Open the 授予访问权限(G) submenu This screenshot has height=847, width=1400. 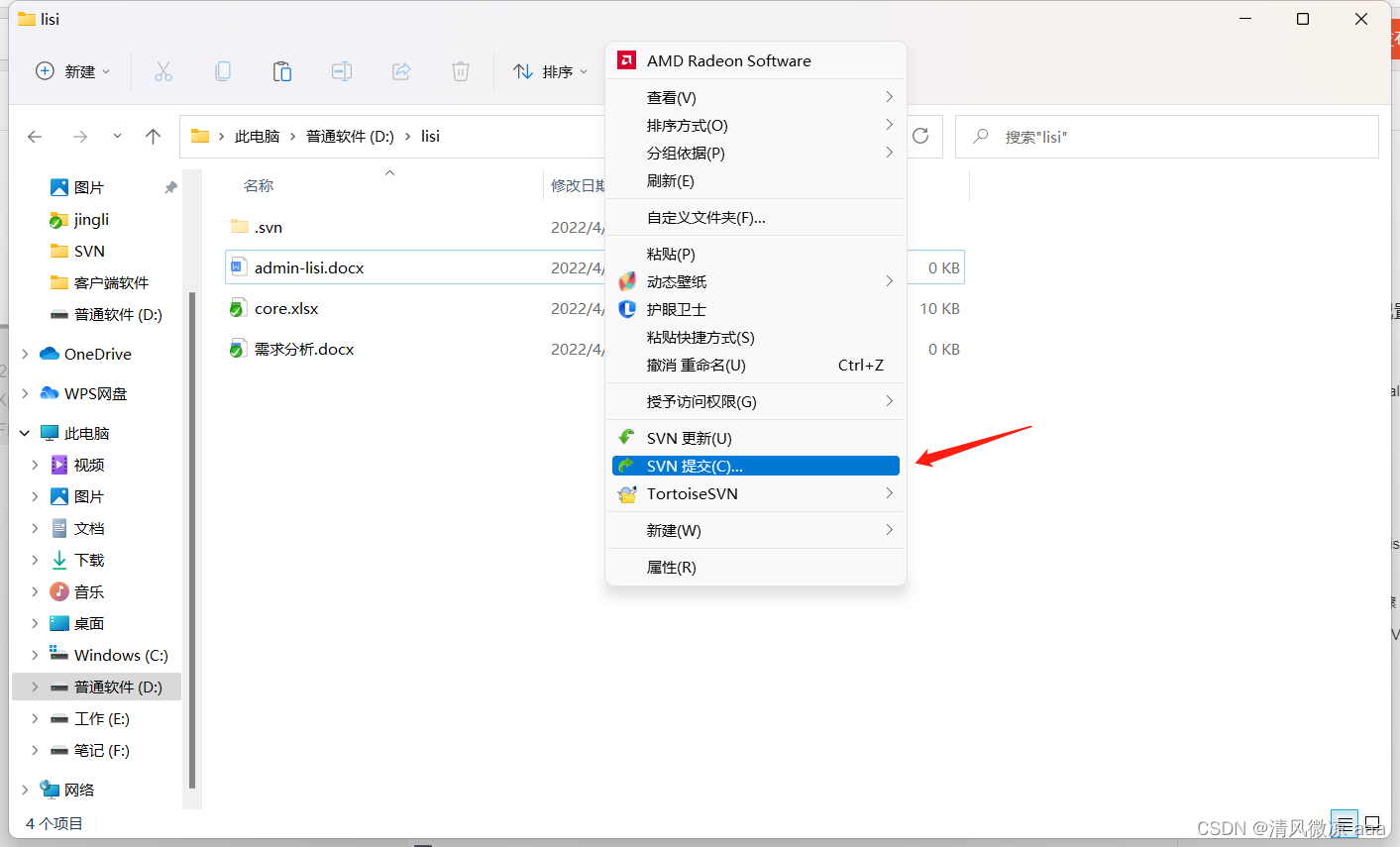(x=756, y=401)
